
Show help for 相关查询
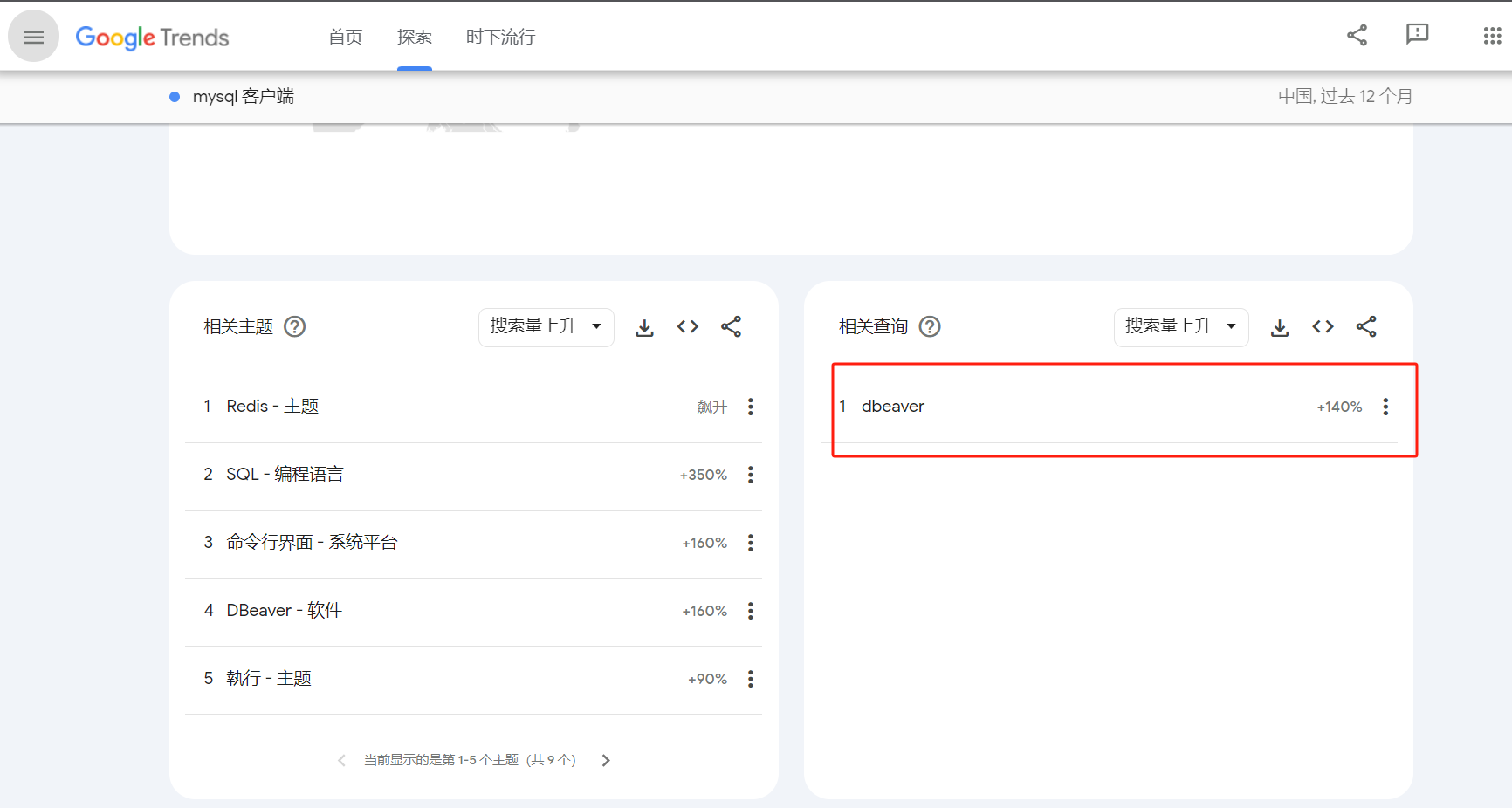[x=930, y=326]
